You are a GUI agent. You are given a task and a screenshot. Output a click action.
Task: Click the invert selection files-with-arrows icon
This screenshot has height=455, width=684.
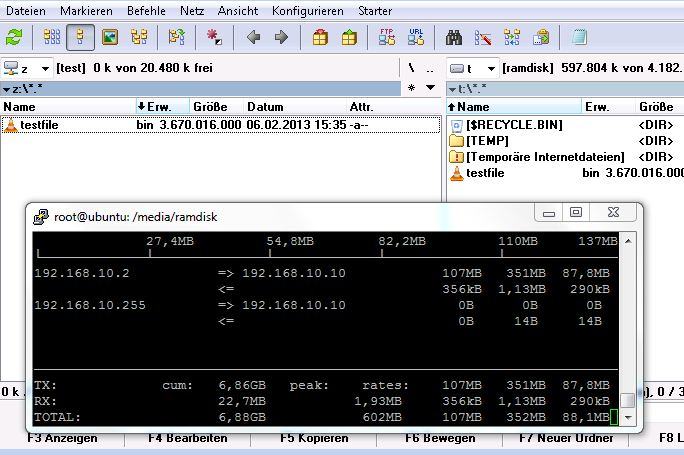coord(177,37)
